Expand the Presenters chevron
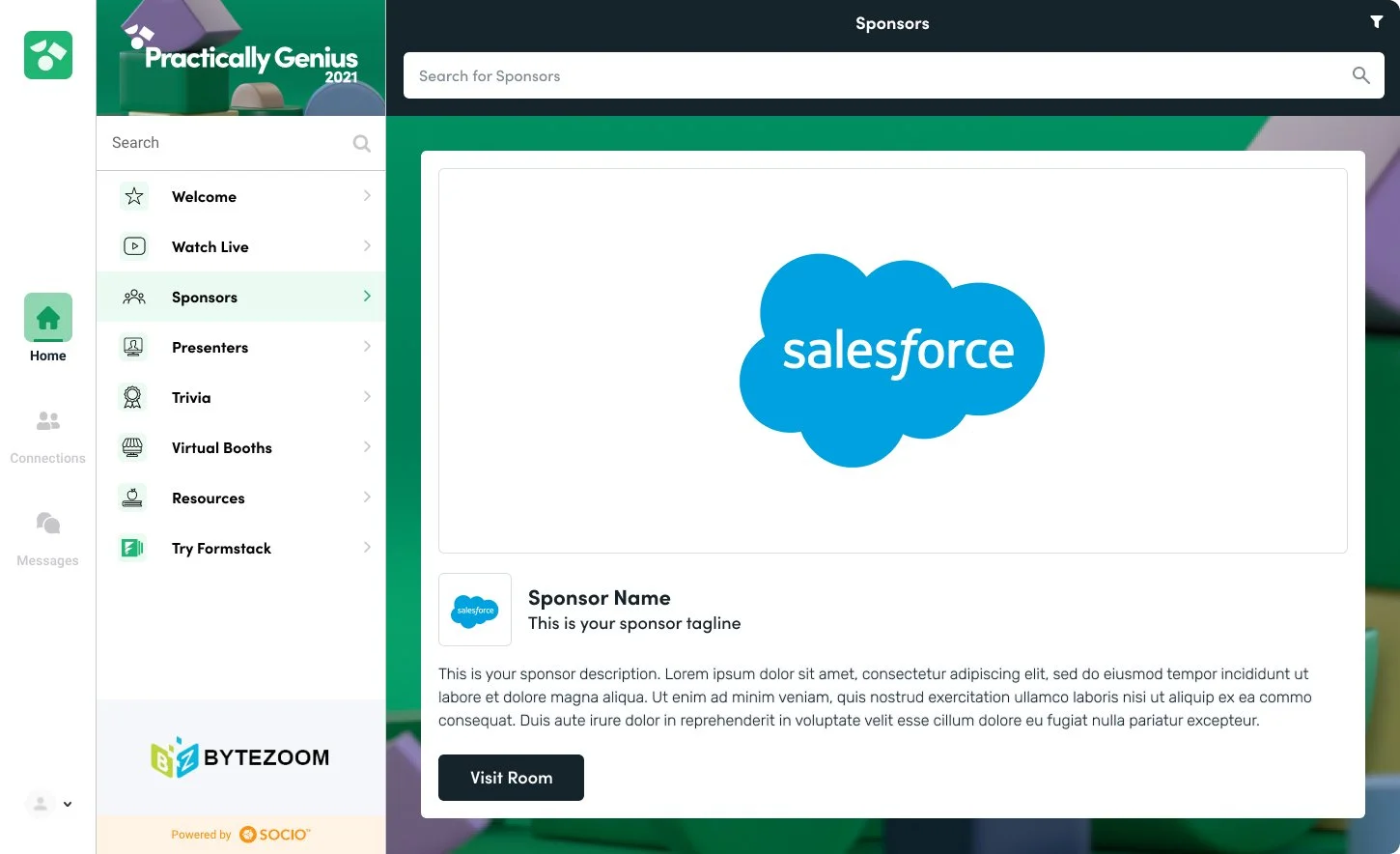The image size is (1400, 854). point(367,347)
